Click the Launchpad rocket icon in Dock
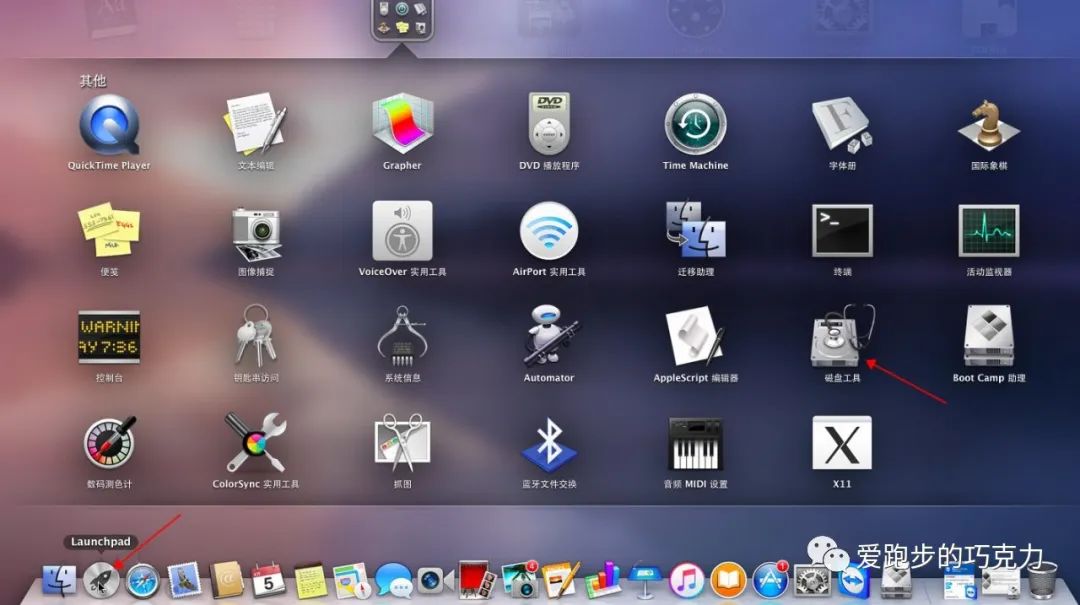This screenshot has height=605, width=1080. coord(101,579)
